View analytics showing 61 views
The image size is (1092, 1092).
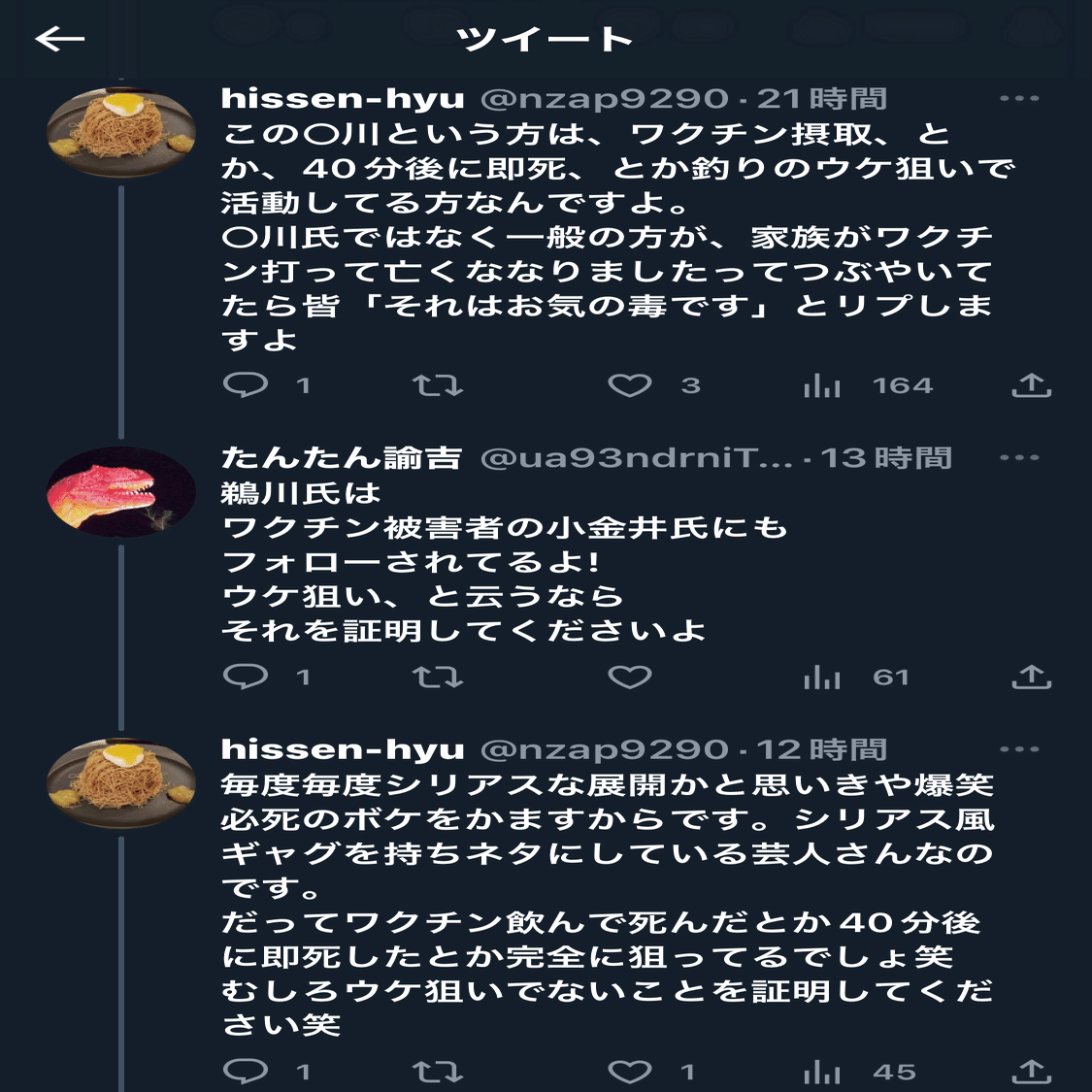coord(822,677)
